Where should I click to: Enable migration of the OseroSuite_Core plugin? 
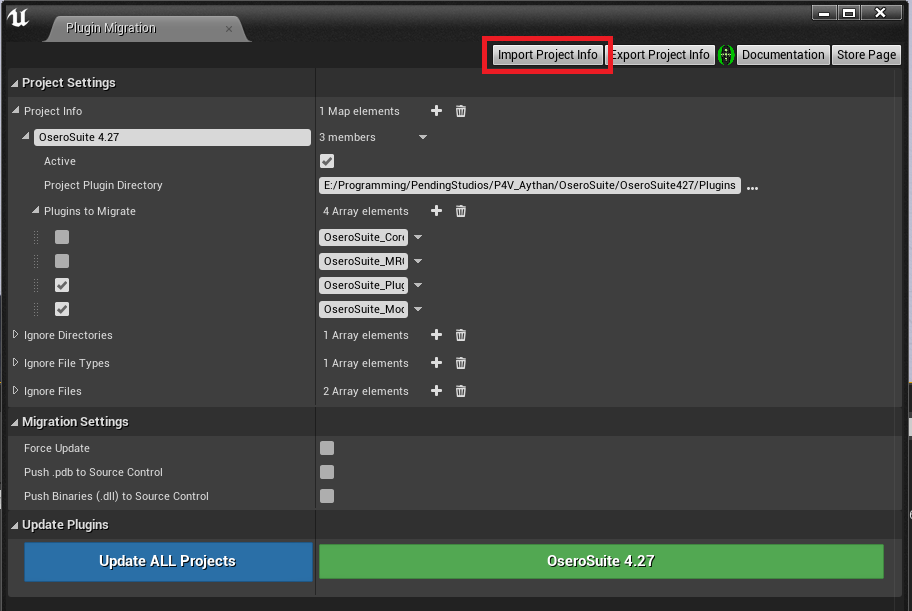pos(62,237)
